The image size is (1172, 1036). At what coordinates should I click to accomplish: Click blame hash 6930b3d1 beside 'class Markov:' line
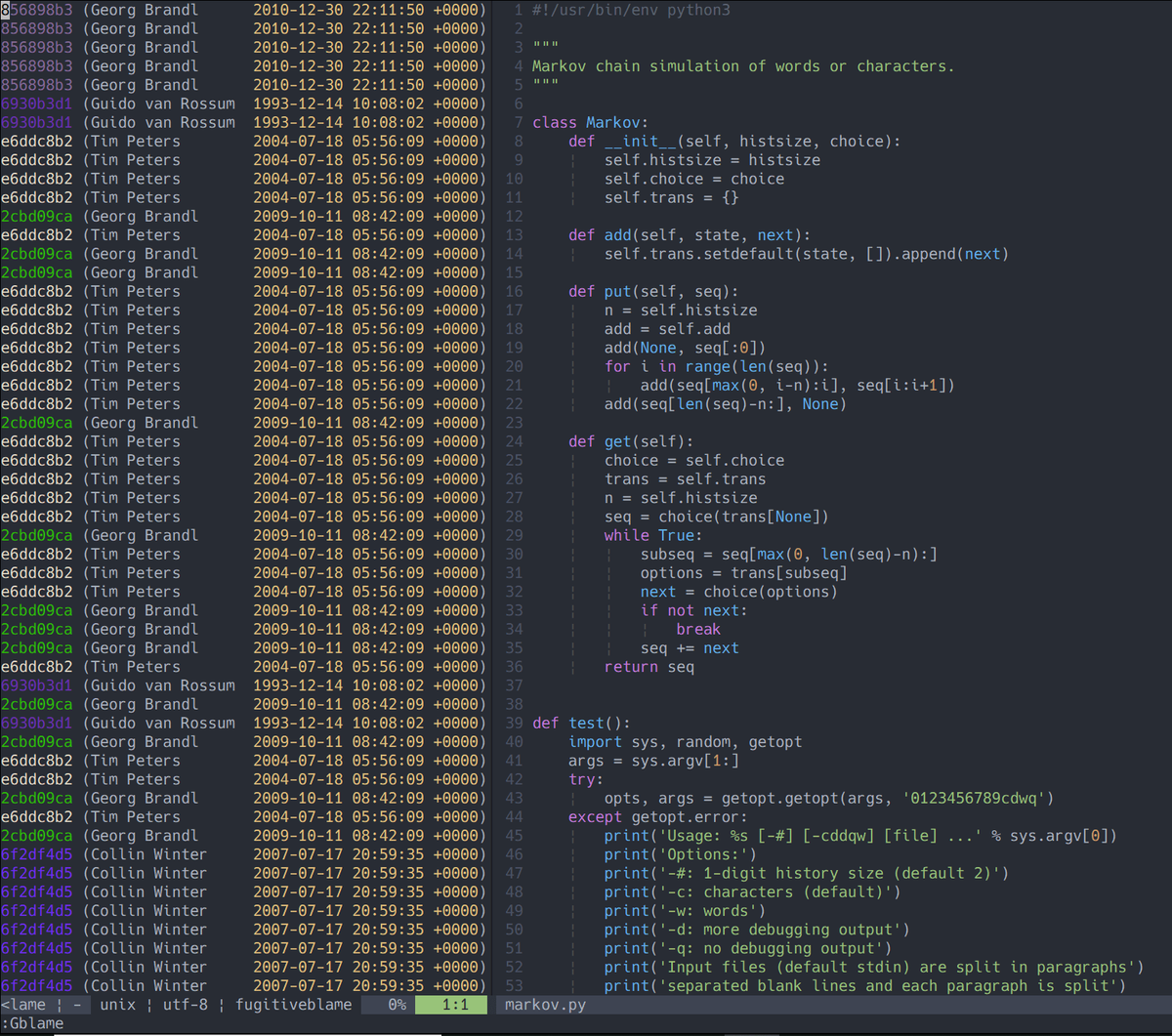coord(36,123)
